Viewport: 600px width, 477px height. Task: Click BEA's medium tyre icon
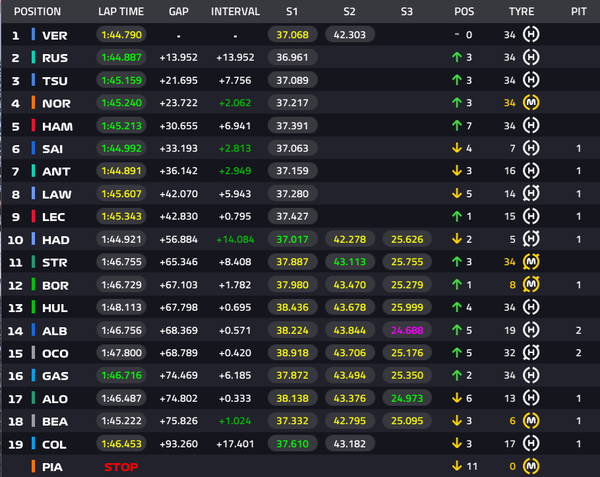(x=531, y=421)
